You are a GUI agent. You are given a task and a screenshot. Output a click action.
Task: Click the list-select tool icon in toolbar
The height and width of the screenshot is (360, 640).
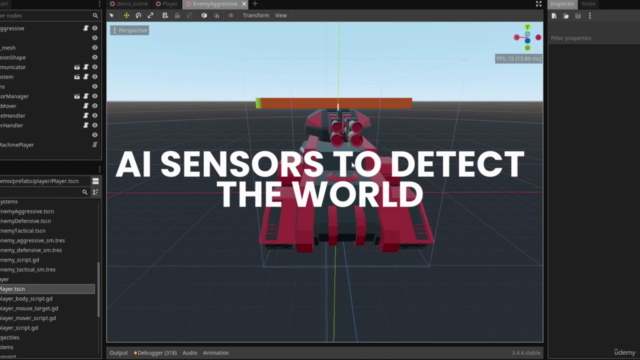(165, 16)
